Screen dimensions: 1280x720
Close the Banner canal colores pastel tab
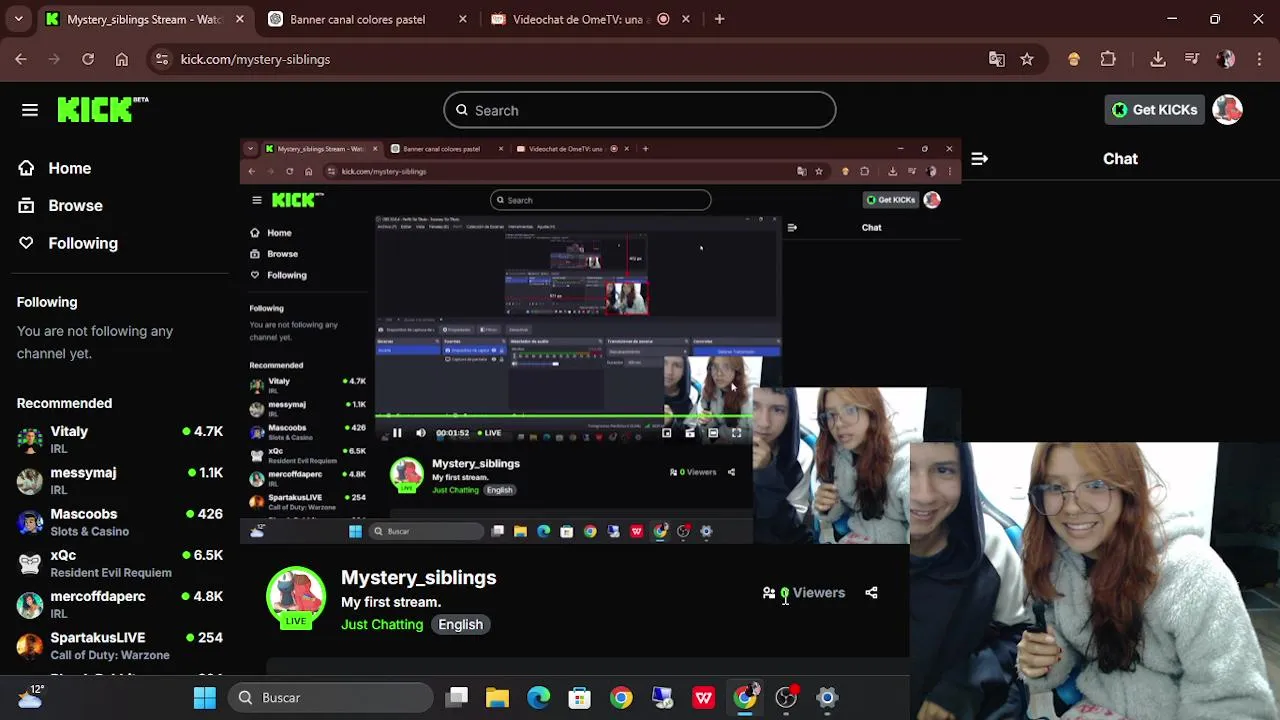pyautogui.click(x=462, y=19)
